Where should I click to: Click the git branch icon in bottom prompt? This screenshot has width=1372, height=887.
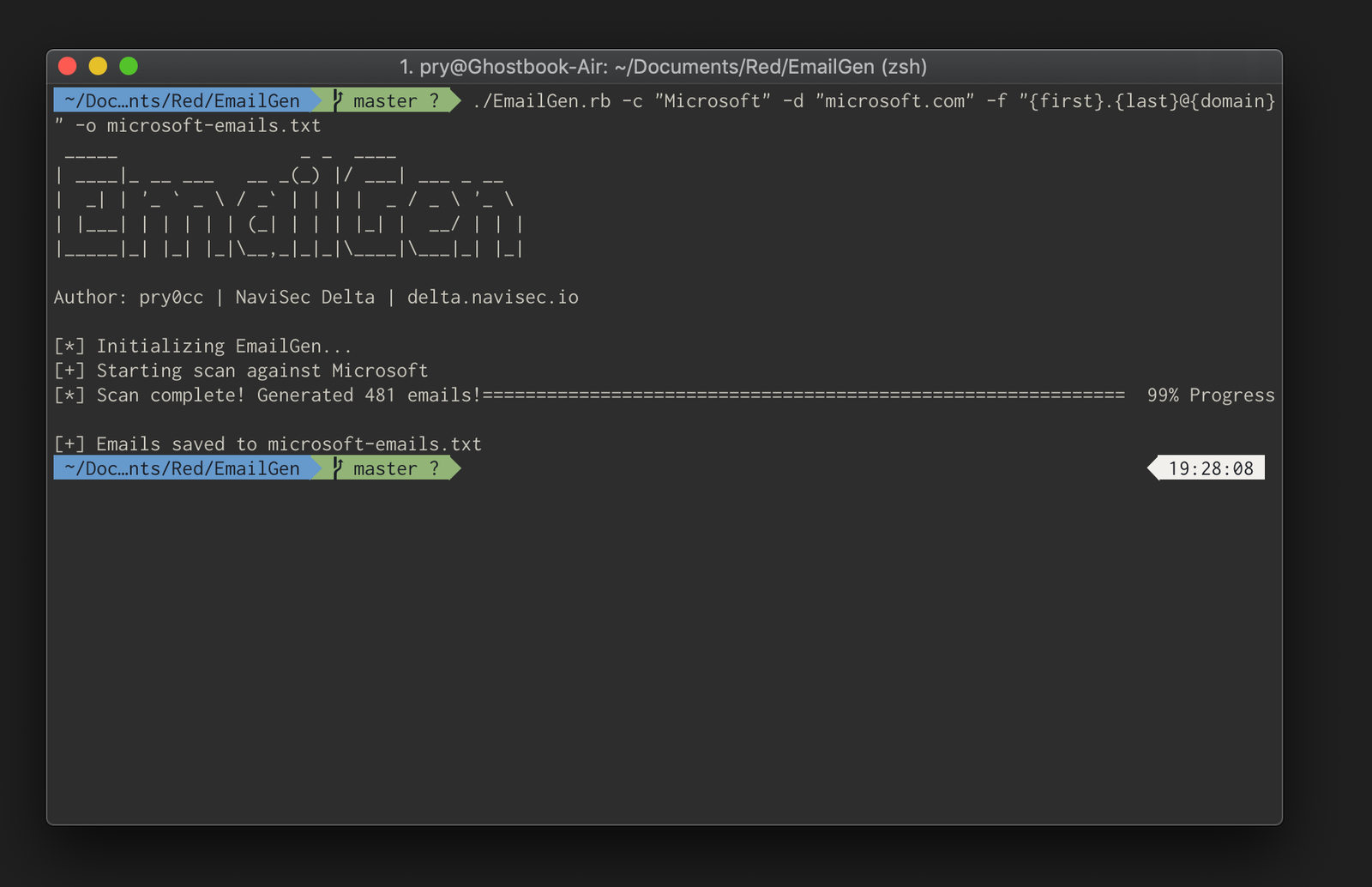click(338, 468)
